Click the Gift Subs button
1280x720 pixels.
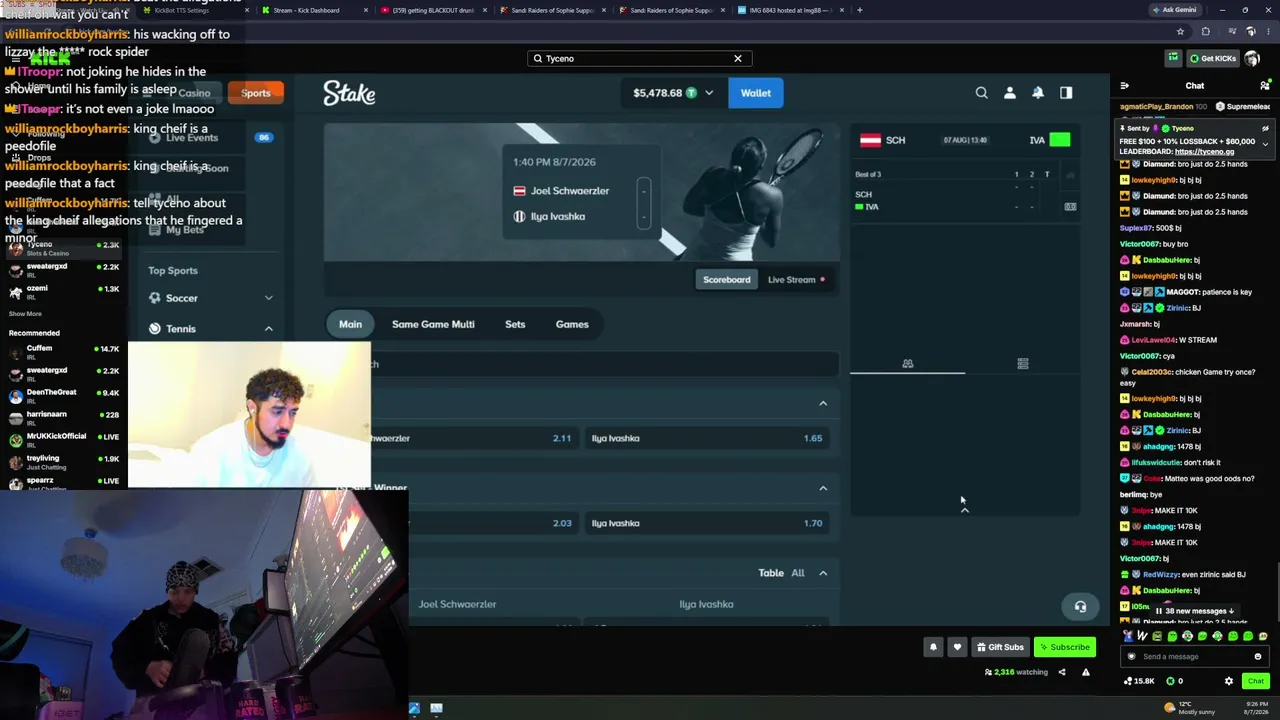tap(1000, 647)
